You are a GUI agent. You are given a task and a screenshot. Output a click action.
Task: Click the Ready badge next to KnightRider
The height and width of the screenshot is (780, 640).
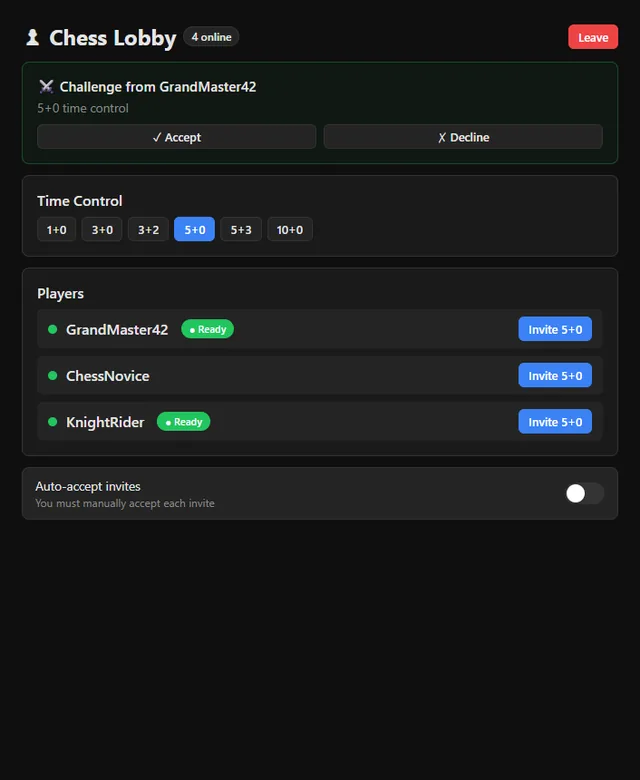183,422
